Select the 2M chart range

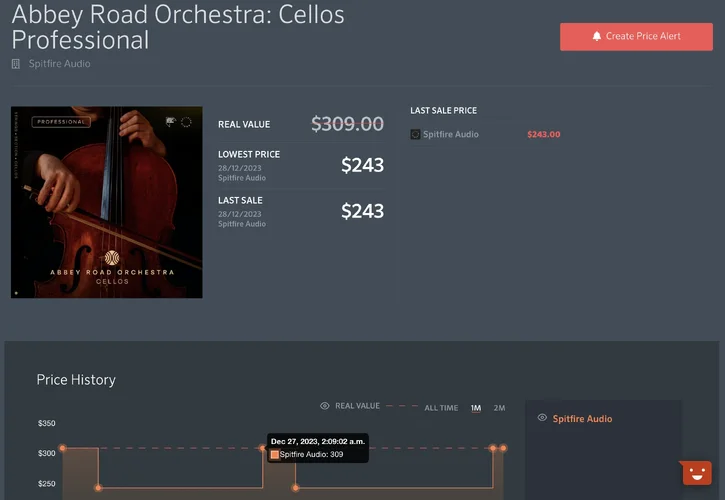pos(499,408)
